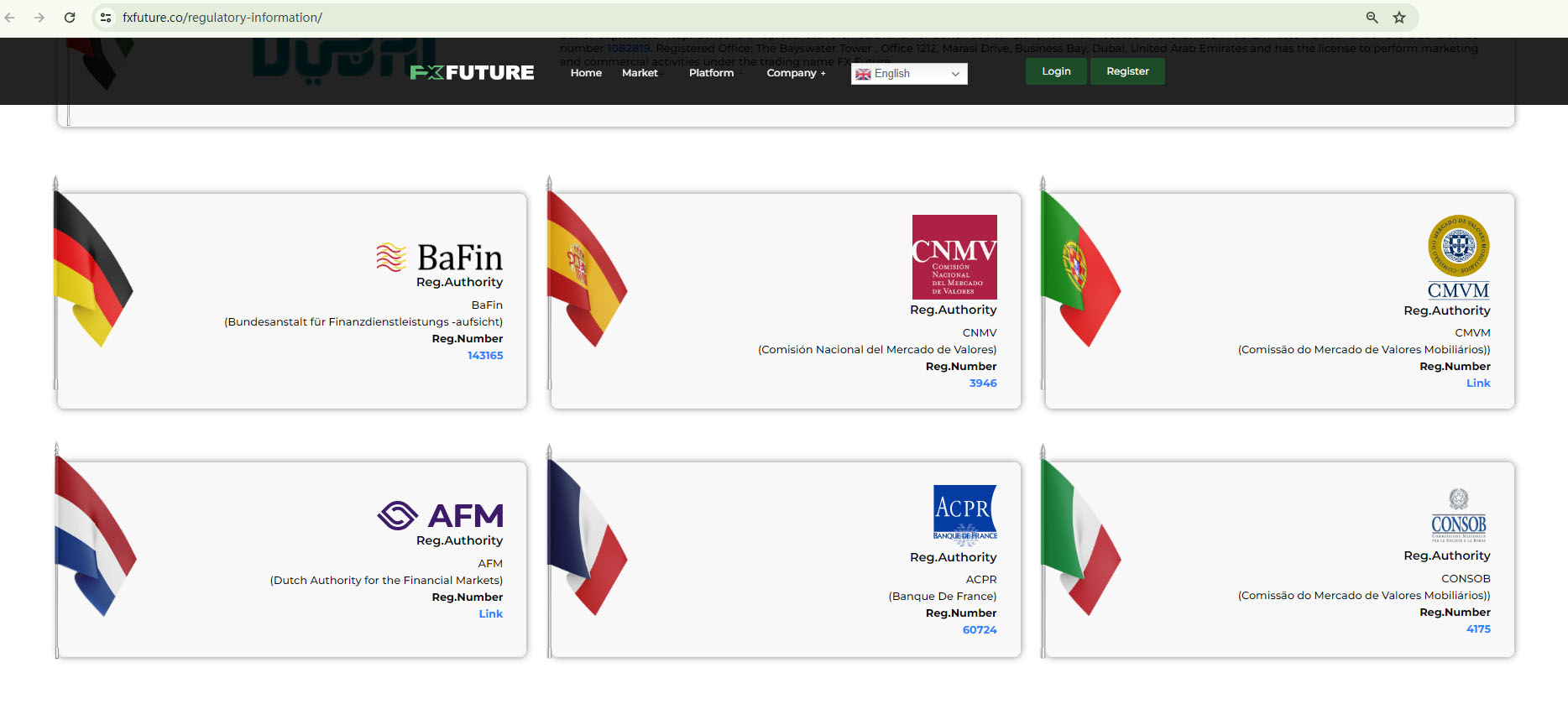Click the FX Future logo
This screenshot has width=1568, height=725.
472,73
